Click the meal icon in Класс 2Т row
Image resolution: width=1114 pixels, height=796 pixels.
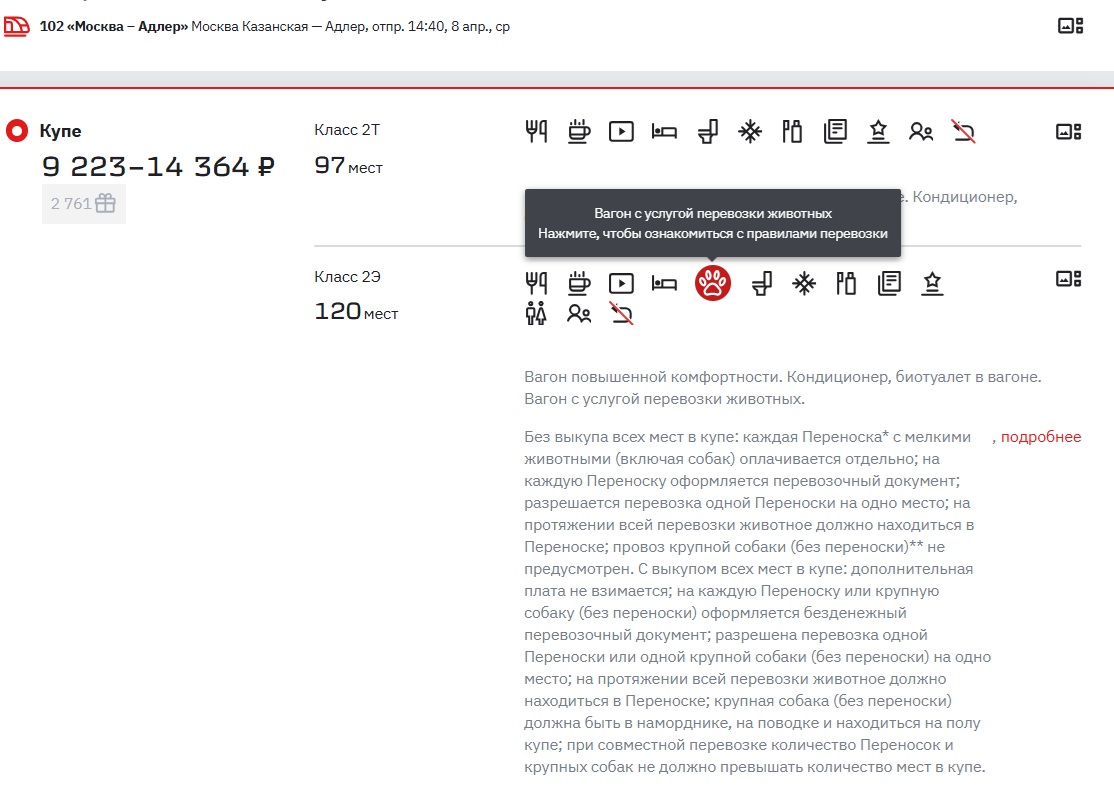tap(536, 131)
